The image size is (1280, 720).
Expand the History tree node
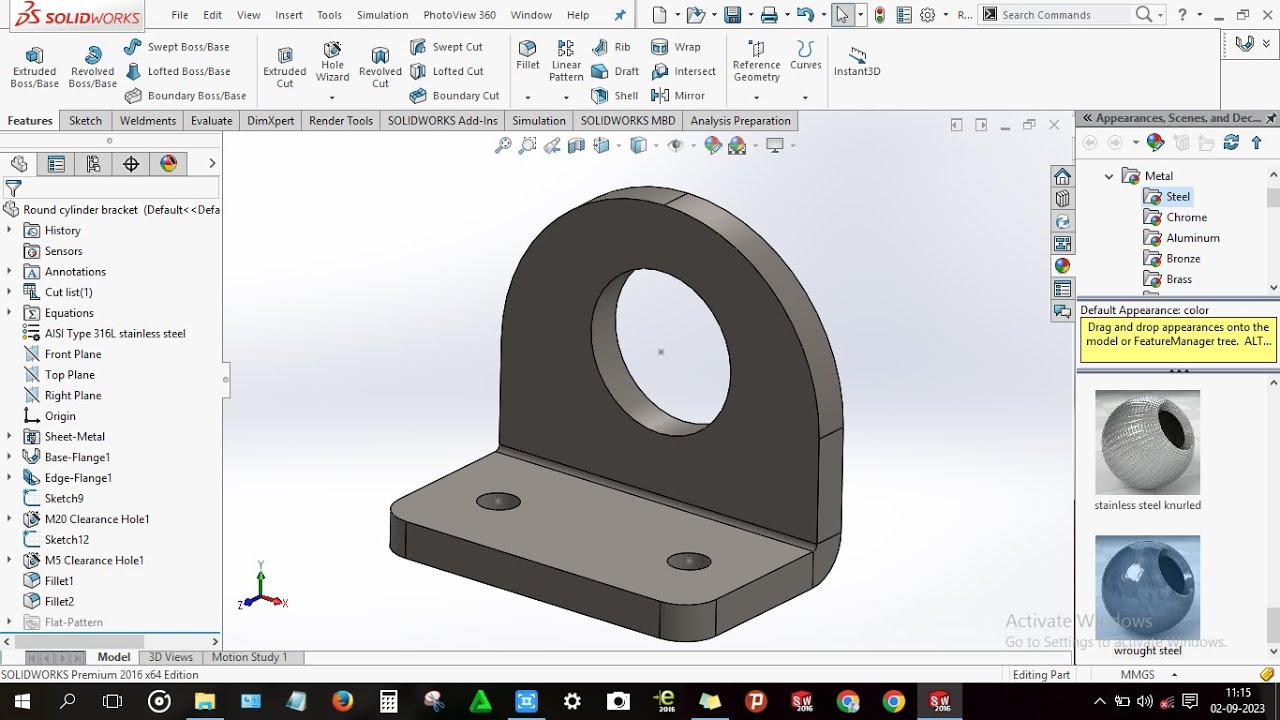9,230
